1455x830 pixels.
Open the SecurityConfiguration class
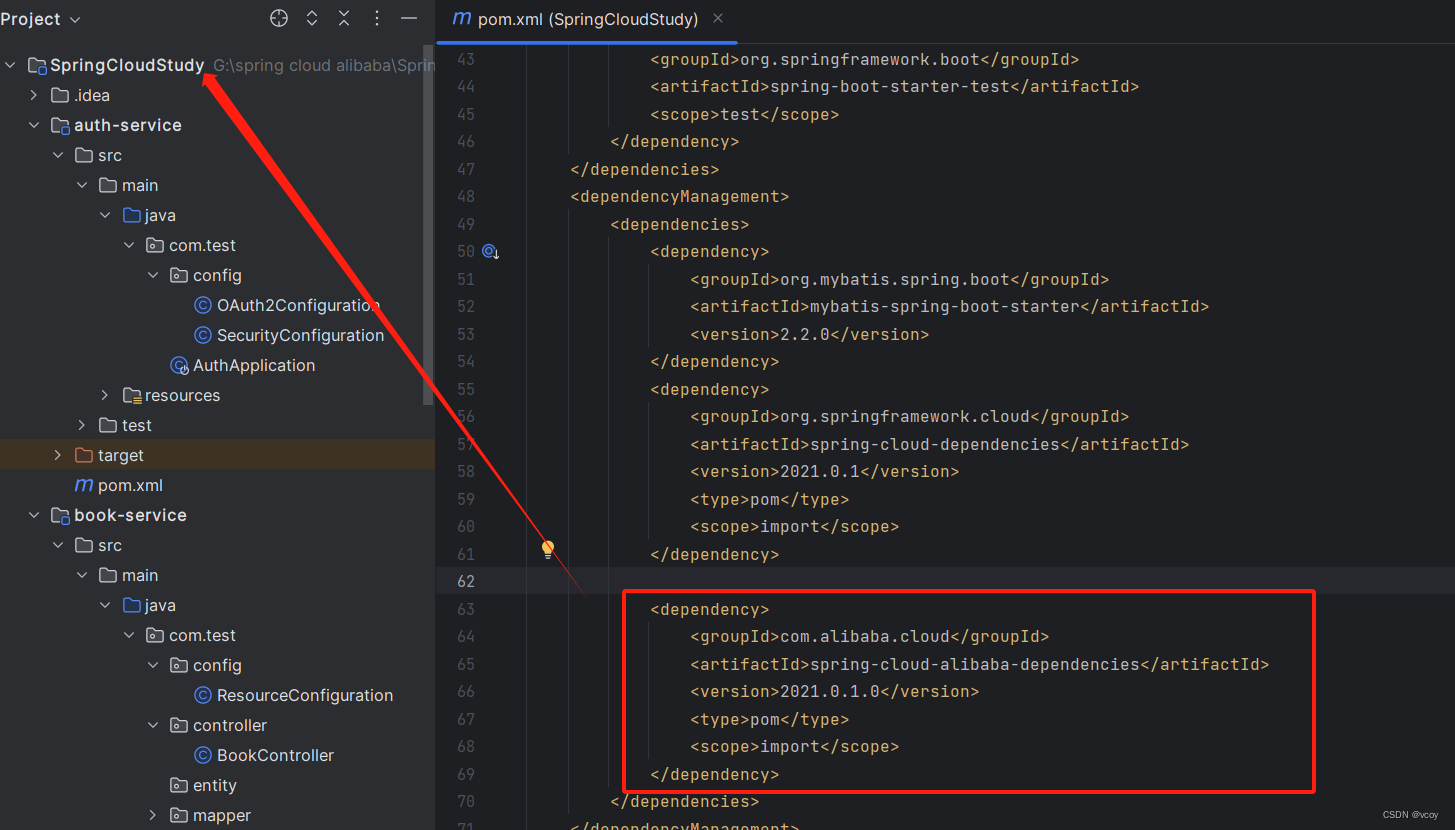point(300,335)
